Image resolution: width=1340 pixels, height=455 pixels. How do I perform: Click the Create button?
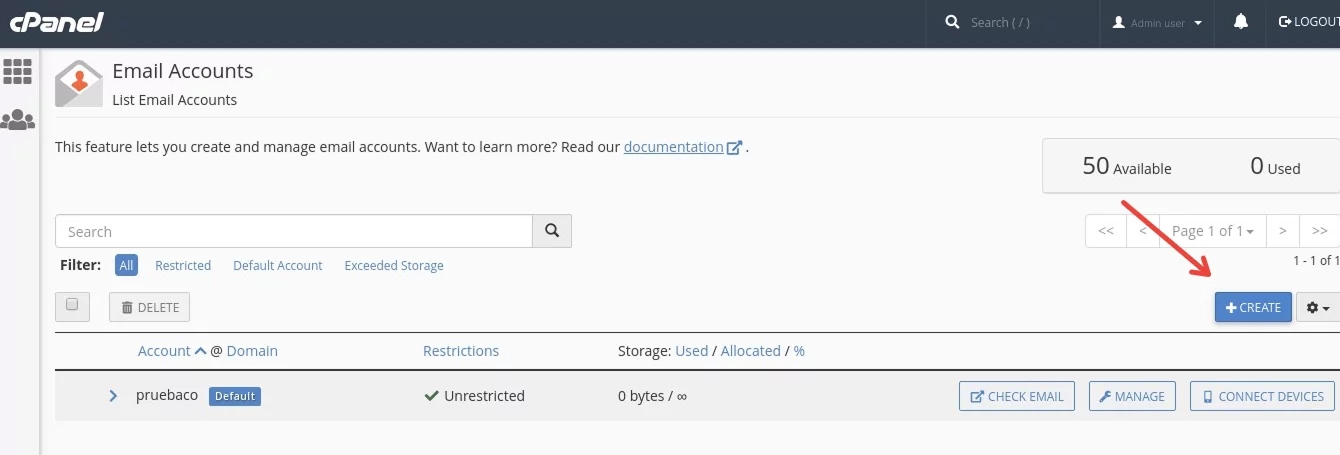[x=1253, y=308]
